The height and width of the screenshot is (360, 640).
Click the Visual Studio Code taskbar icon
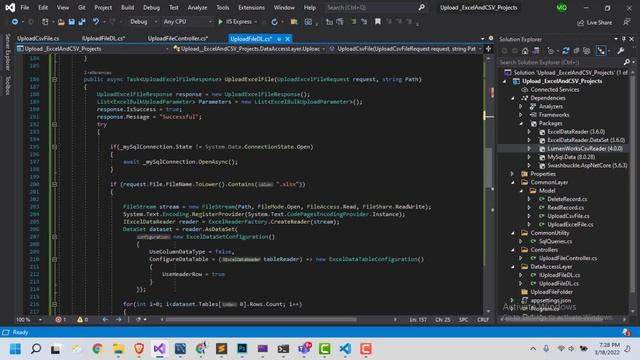[345, 349]
